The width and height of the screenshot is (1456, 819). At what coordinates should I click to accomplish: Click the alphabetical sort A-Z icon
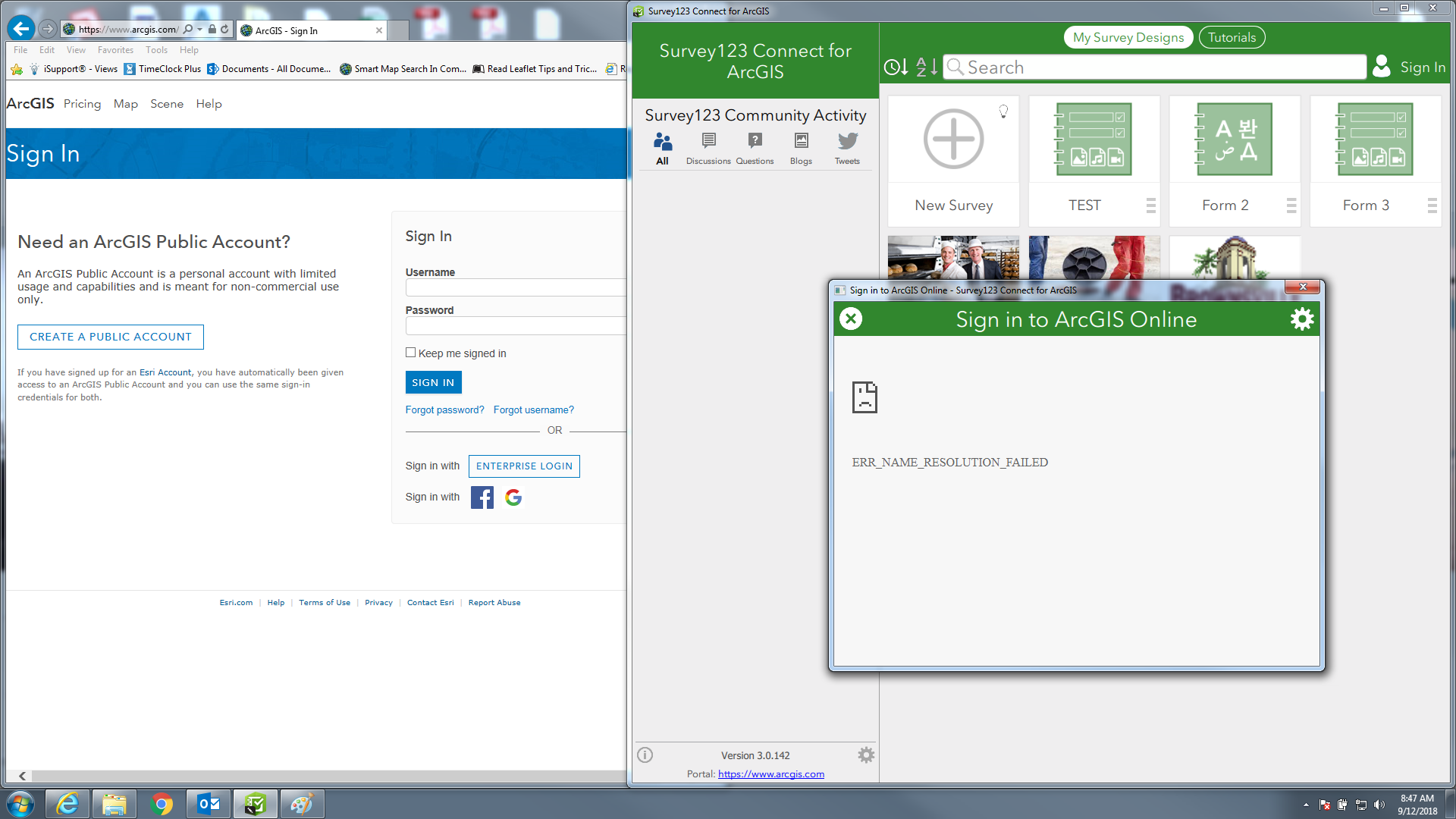point(926,67)
